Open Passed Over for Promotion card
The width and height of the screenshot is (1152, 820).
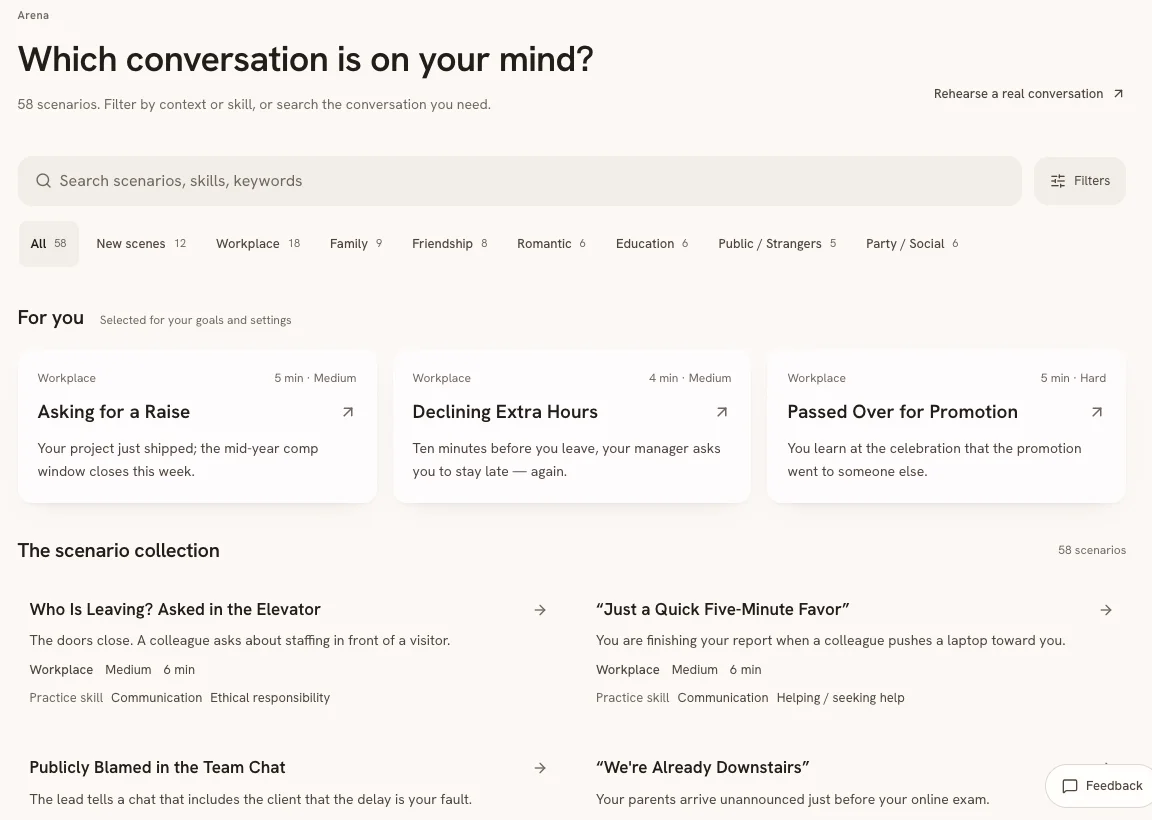946,427
